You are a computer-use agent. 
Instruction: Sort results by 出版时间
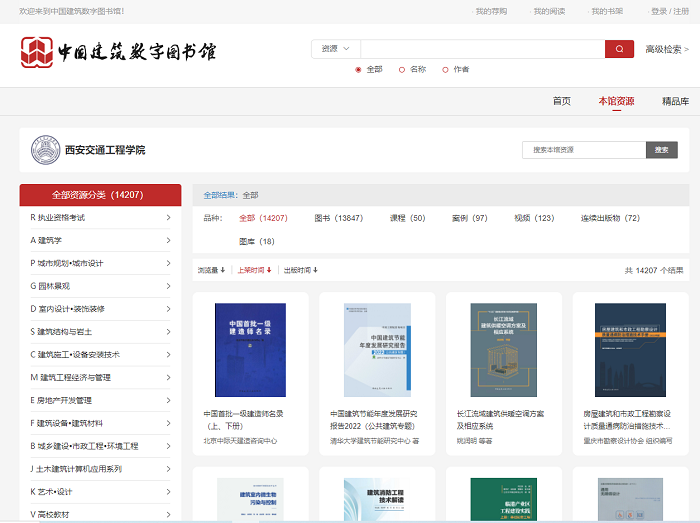pos(301,270)
